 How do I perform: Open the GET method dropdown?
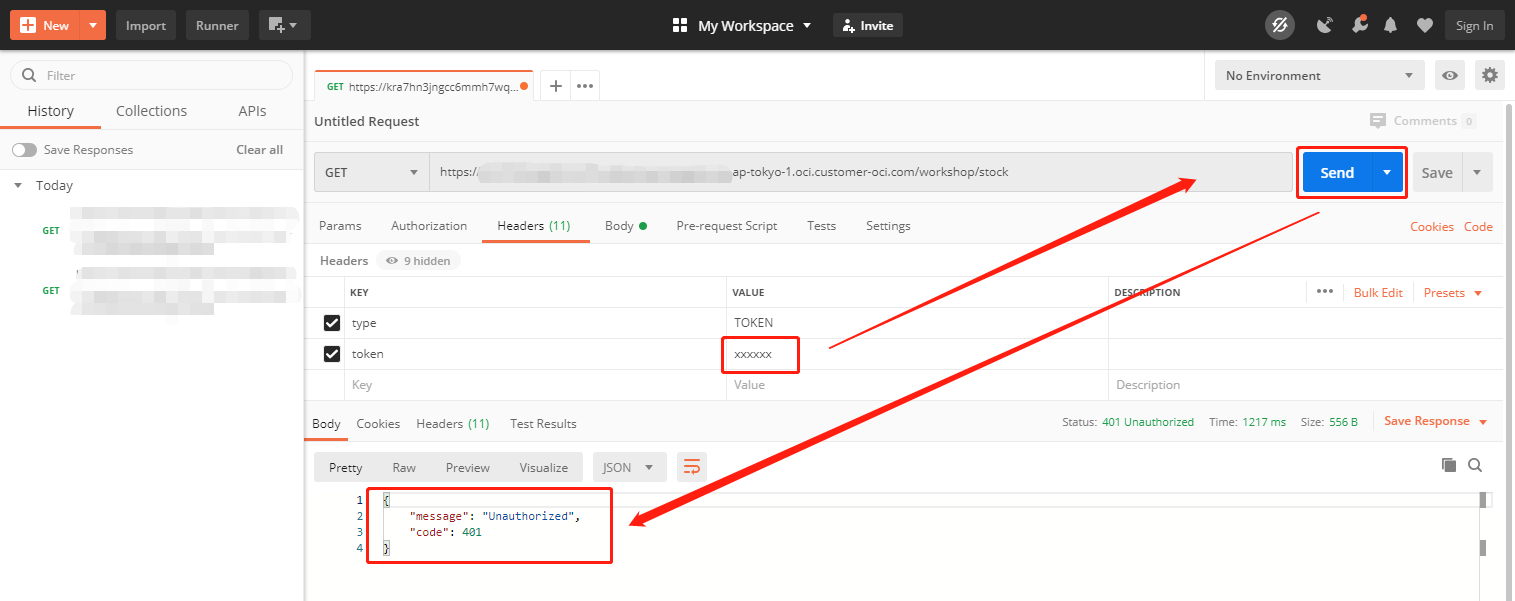371,172
